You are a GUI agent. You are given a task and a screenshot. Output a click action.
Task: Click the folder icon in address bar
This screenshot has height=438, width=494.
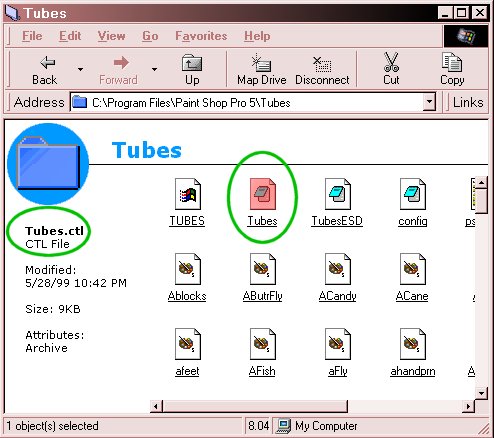[x=79, y=102]
